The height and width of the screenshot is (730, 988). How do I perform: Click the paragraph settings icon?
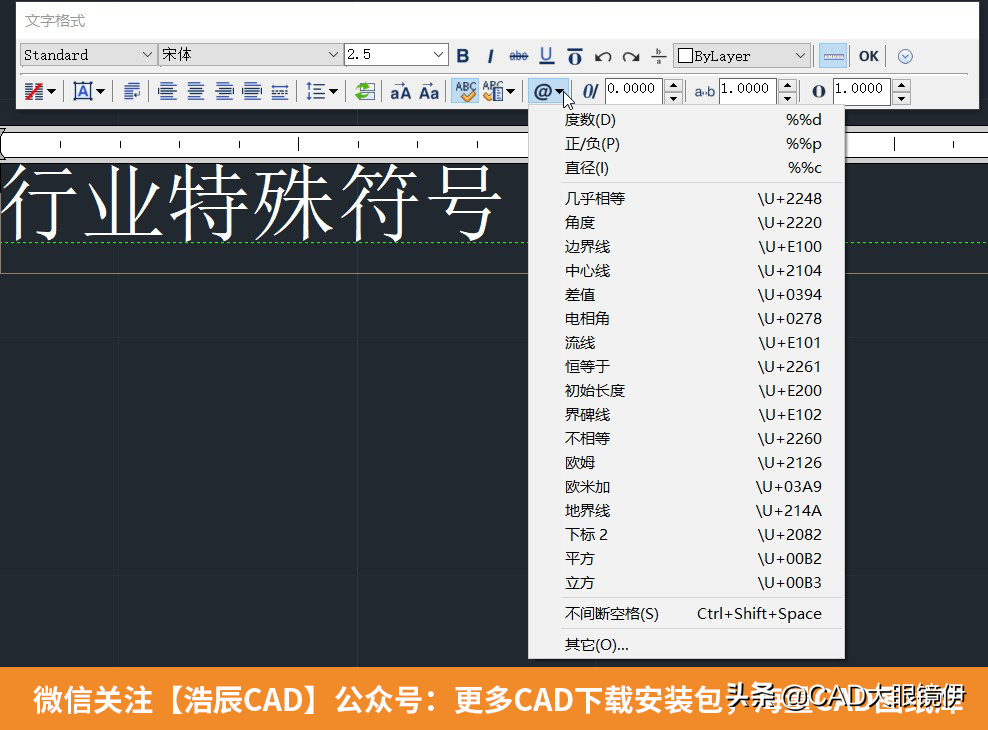tap(132, 91)
